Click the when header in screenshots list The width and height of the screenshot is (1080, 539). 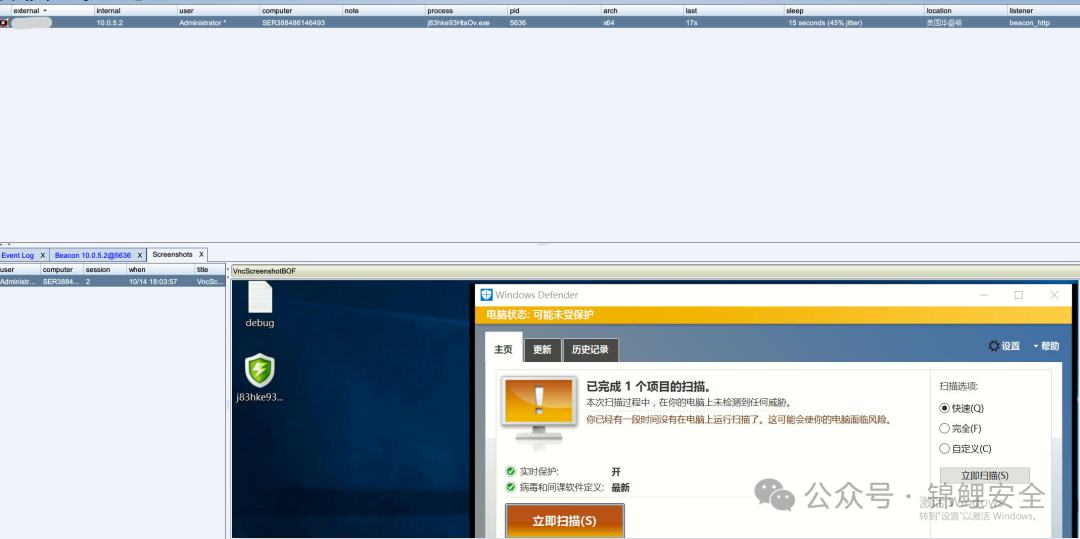(x=160, y=270)
